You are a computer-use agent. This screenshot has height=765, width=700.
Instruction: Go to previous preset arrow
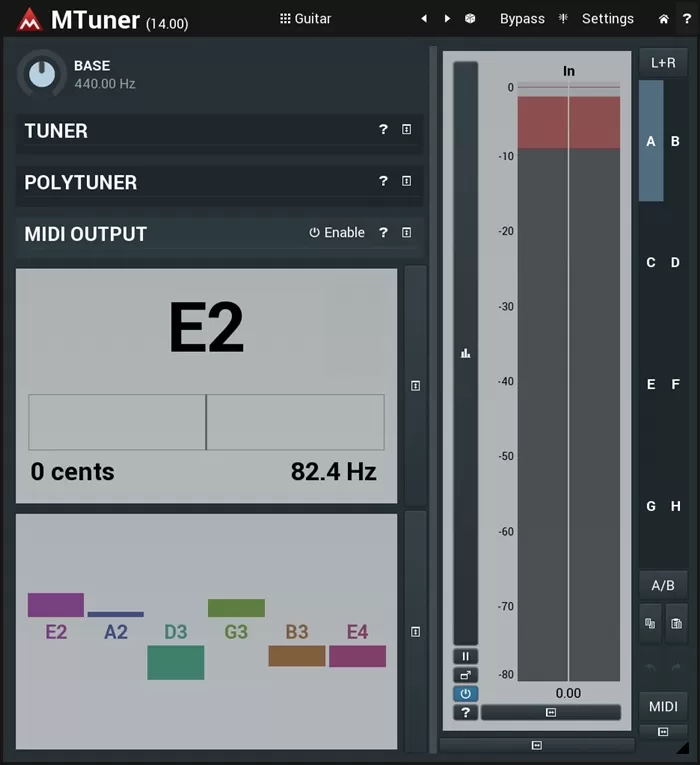pos(424,19)
